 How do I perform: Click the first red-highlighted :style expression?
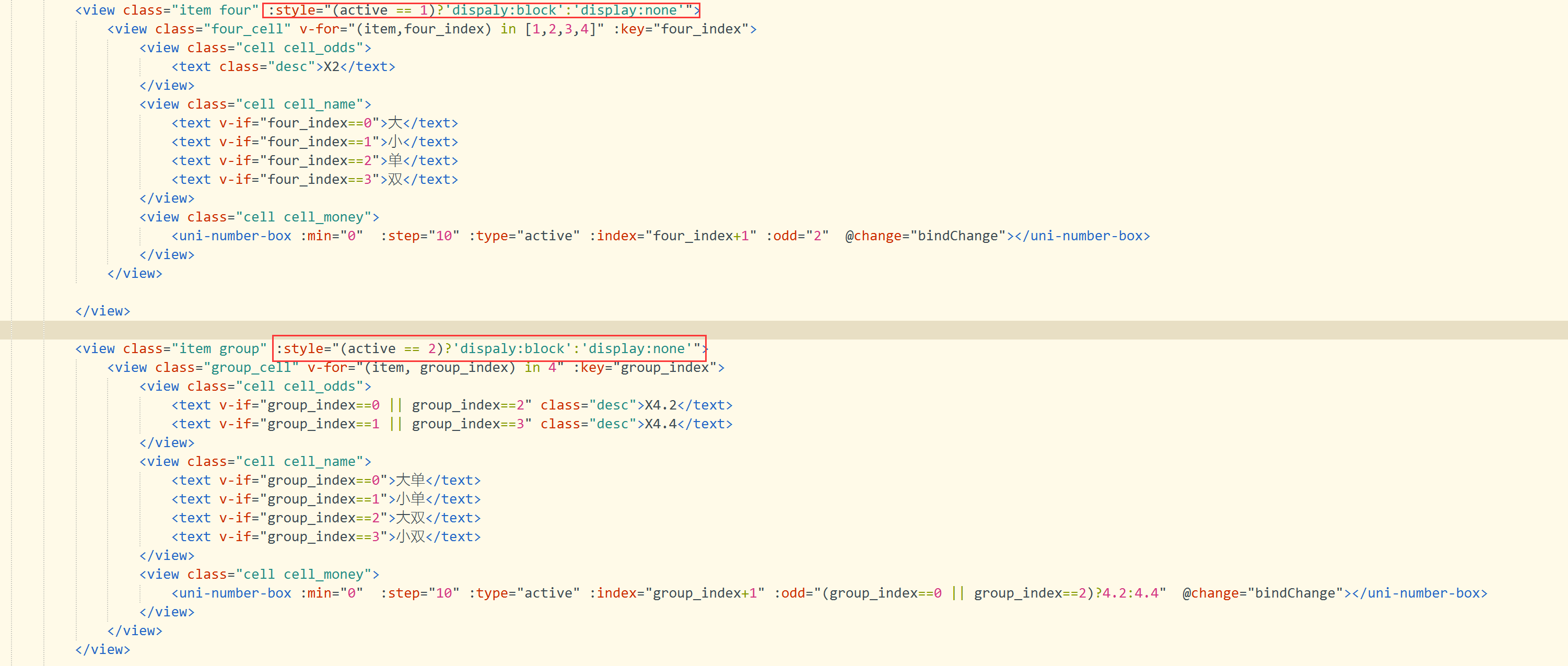click(x=481, y=10)
